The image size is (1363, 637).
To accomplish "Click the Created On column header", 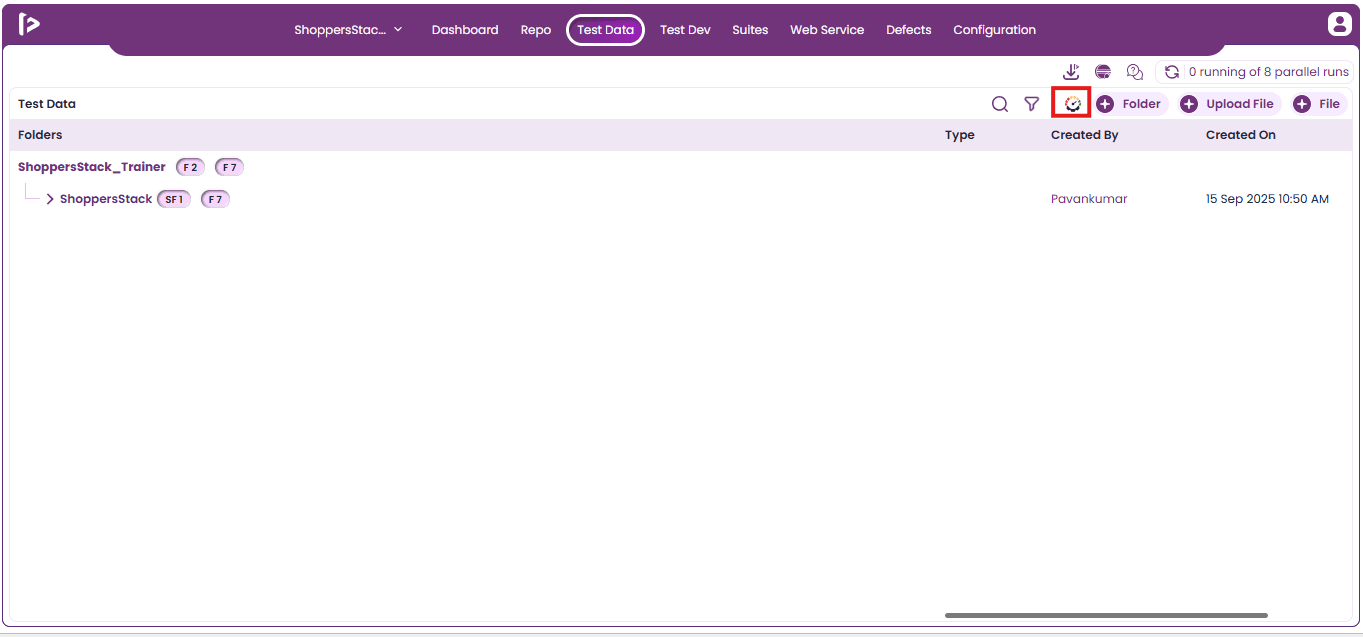I will pos(1241,135).
